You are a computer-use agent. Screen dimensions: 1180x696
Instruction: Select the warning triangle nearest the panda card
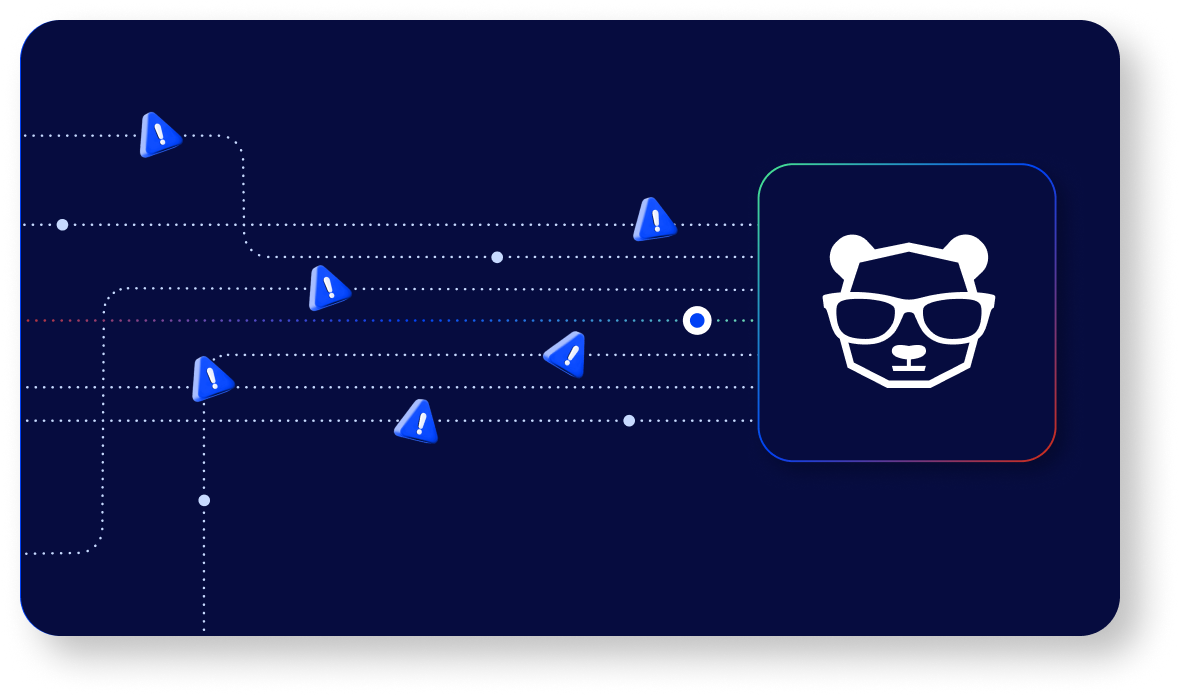pos(654,220)
